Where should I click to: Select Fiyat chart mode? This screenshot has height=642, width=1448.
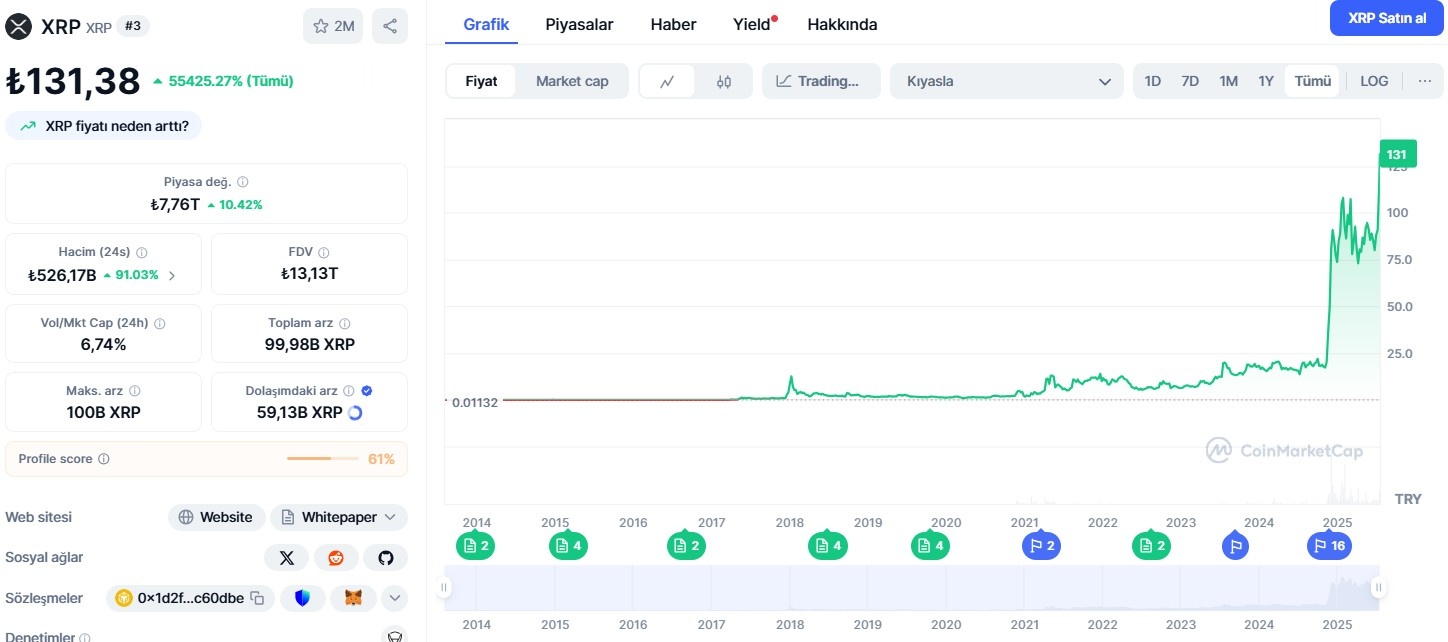pyautogui.click(x=481, y=81)
